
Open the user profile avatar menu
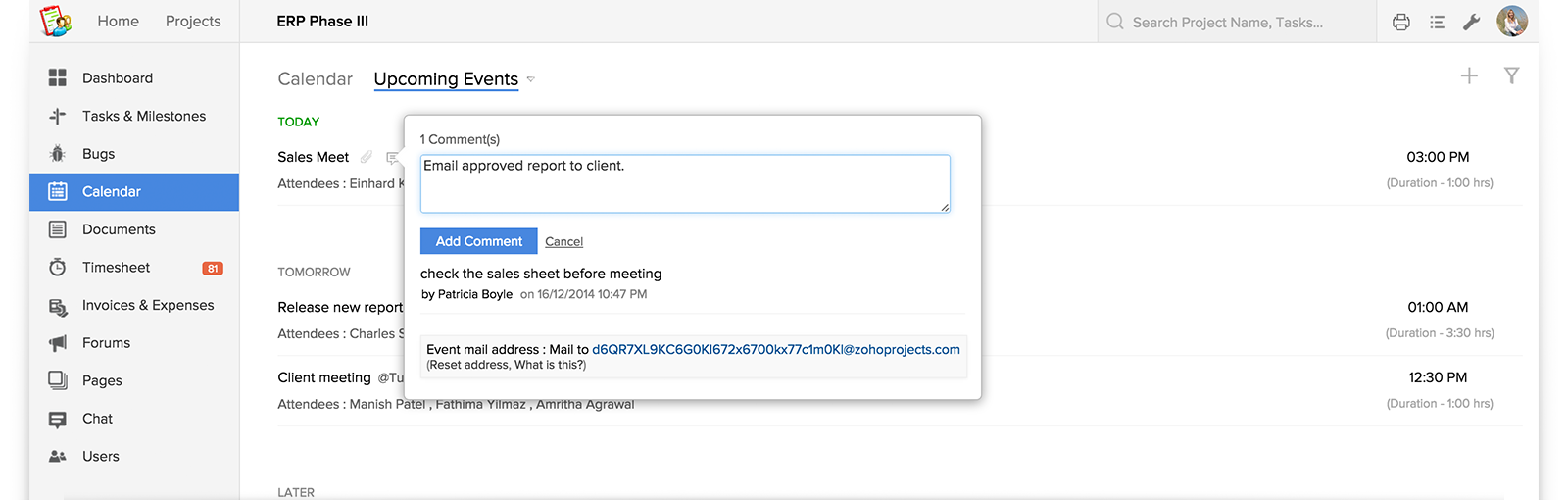[x=1511, y=22]
